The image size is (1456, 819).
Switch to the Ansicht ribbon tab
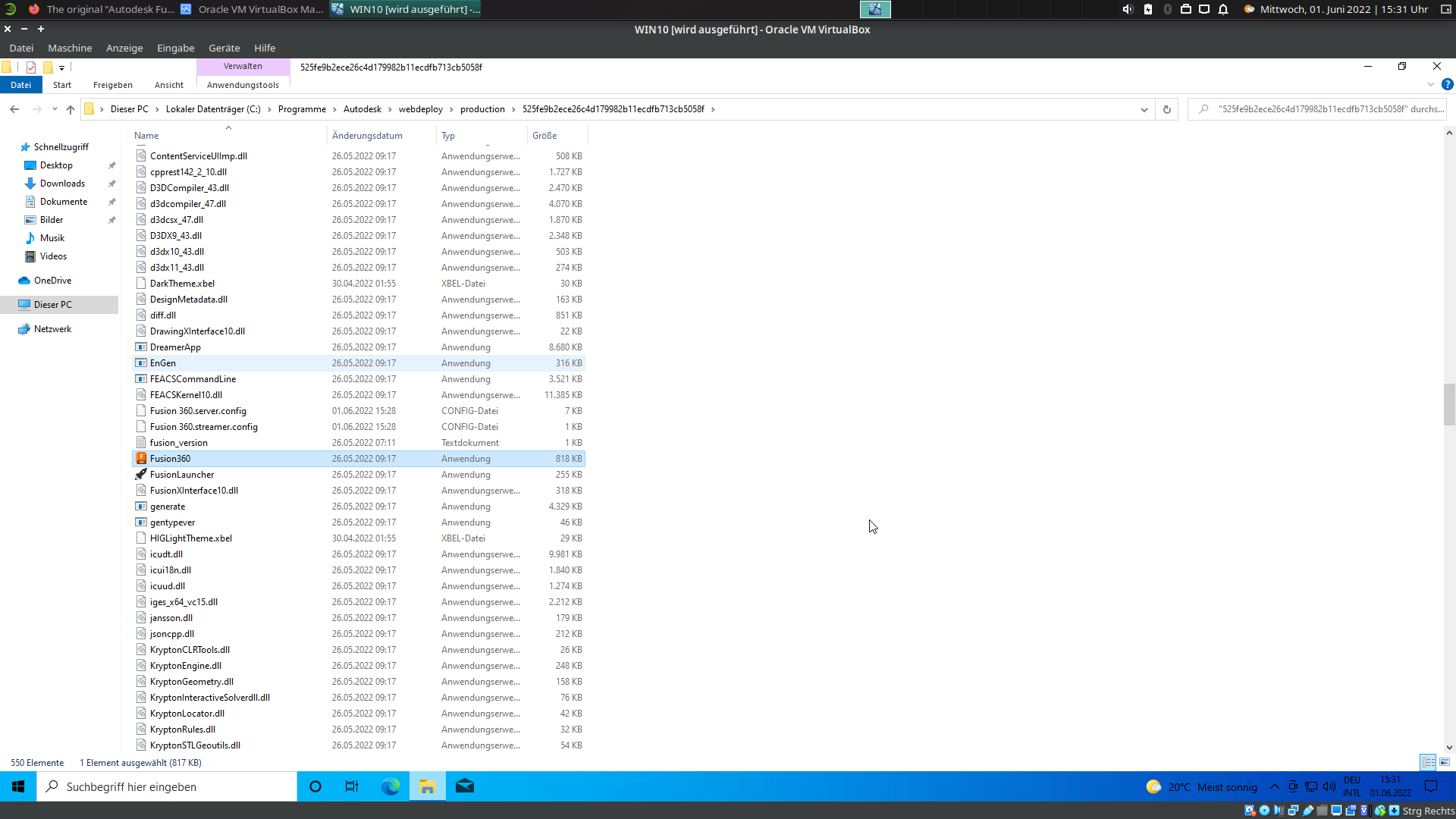[168, 84]
